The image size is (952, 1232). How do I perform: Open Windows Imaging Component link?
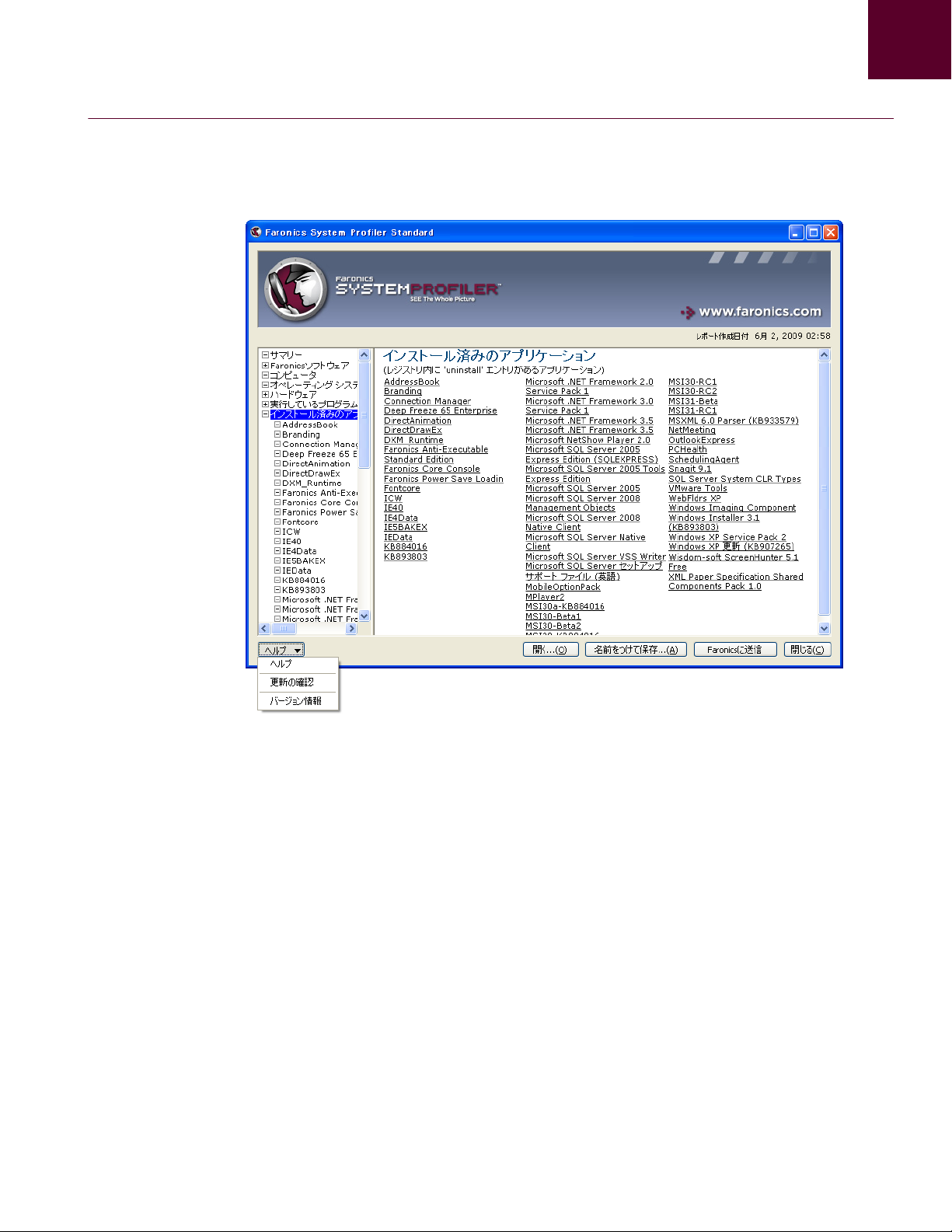[x=732, y=508]
